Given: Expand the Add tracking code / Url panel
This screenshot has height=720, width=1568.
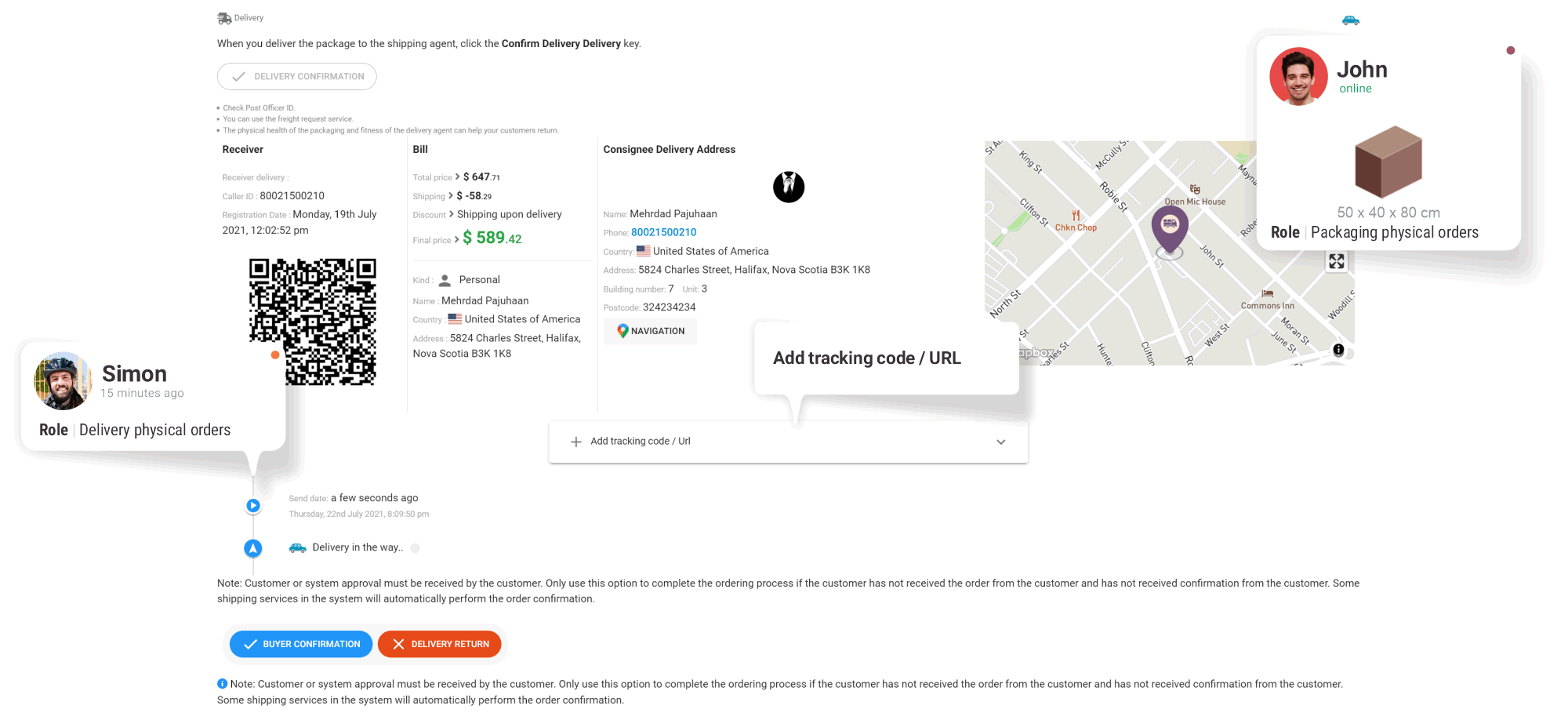Looking at the screenshot, I should [789, 442].
